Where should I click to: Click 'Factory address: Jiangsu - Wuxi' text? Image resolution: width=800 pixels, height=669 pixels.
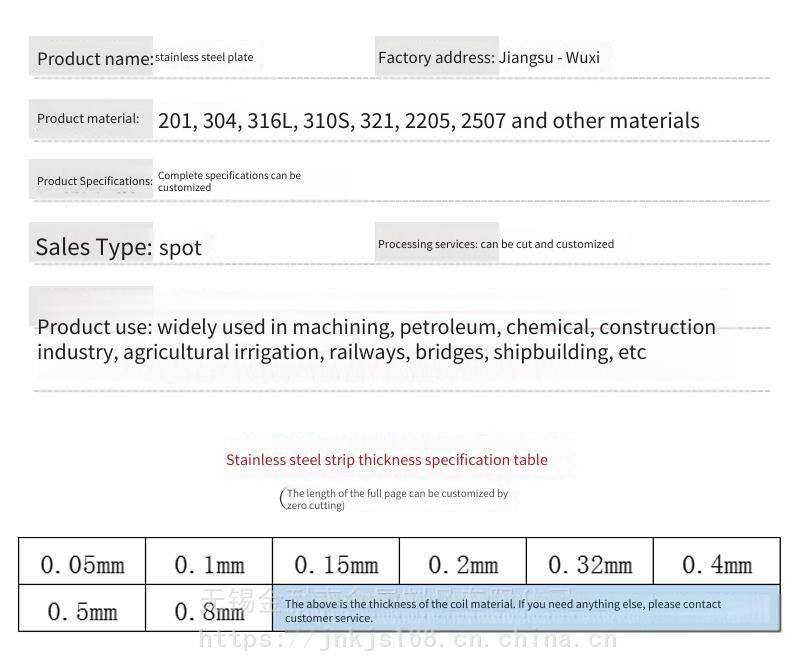coord(488,57)
